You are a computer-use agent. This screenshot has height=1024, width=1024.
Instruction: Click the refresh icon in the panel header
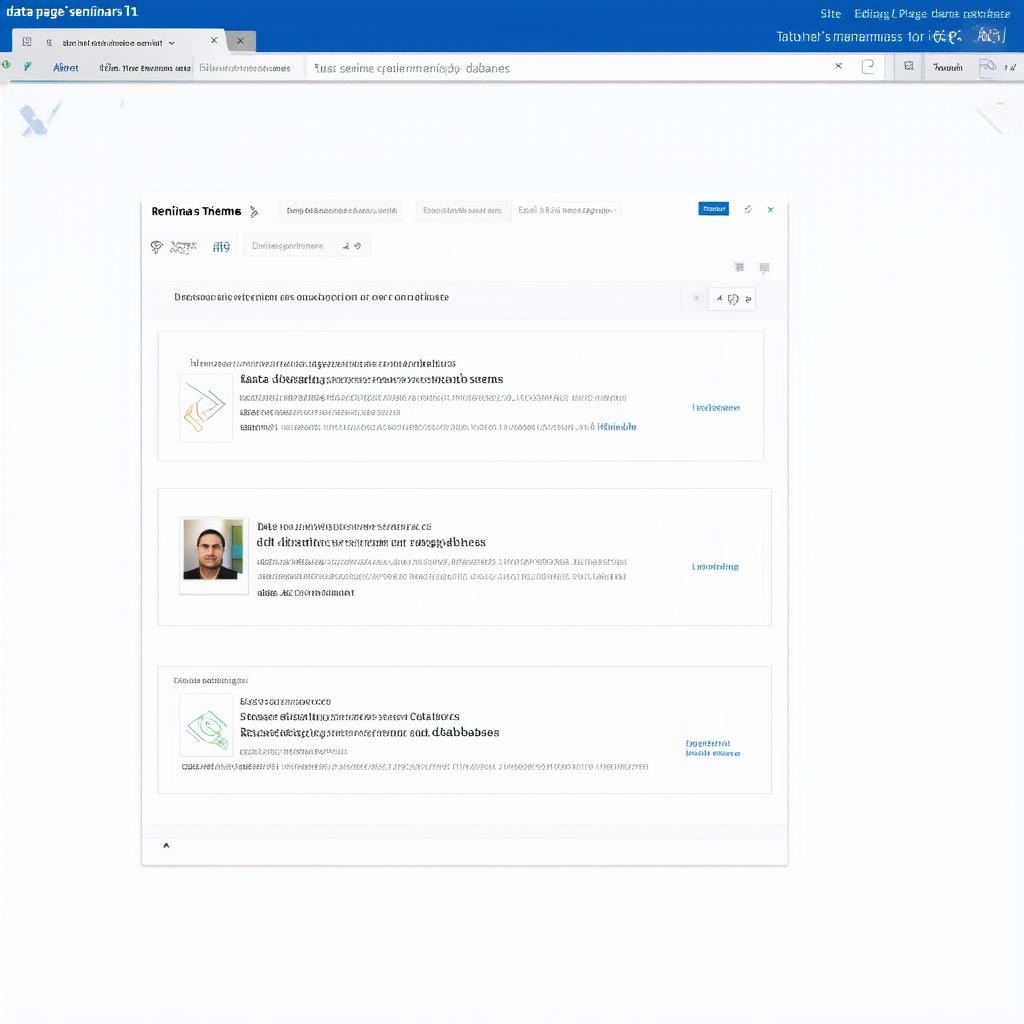tap(747, 210)
